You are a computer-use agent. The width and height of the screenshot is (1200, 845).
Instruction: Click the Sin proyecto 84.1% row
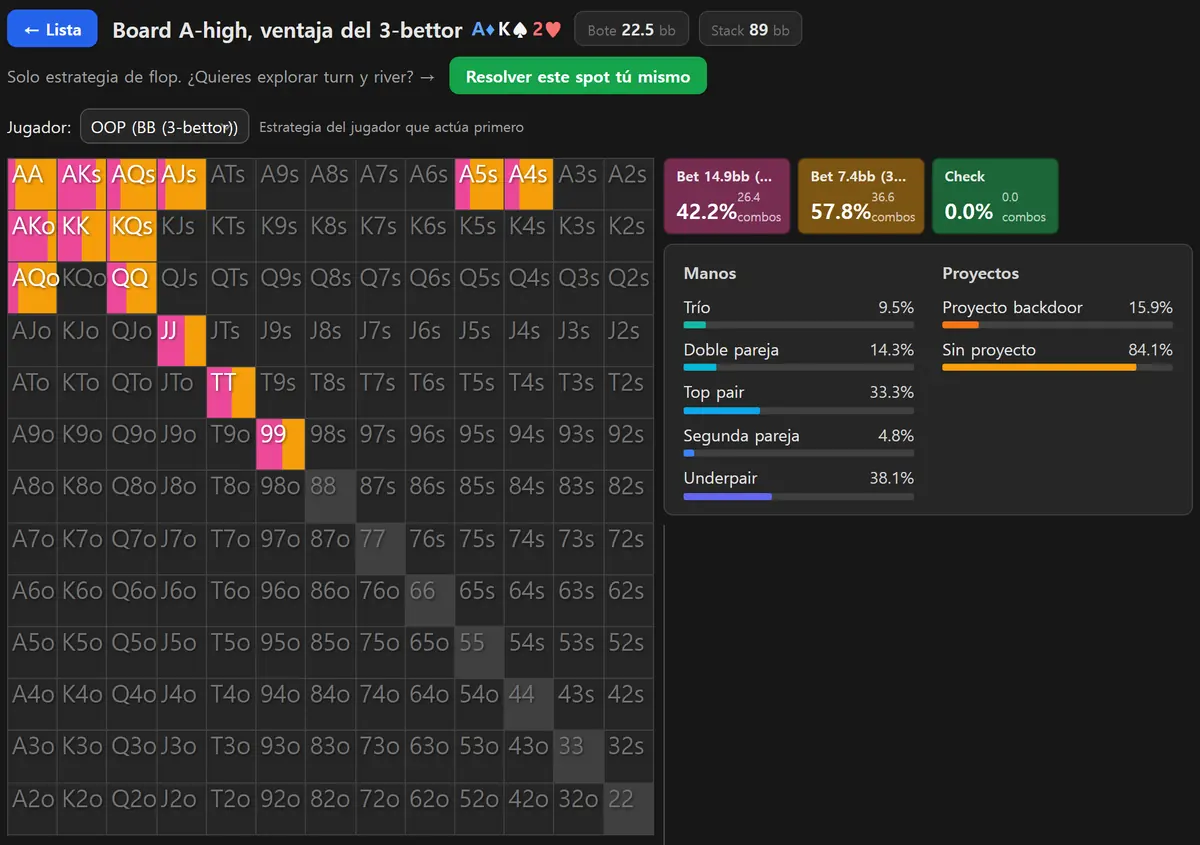pos(1058,356)
